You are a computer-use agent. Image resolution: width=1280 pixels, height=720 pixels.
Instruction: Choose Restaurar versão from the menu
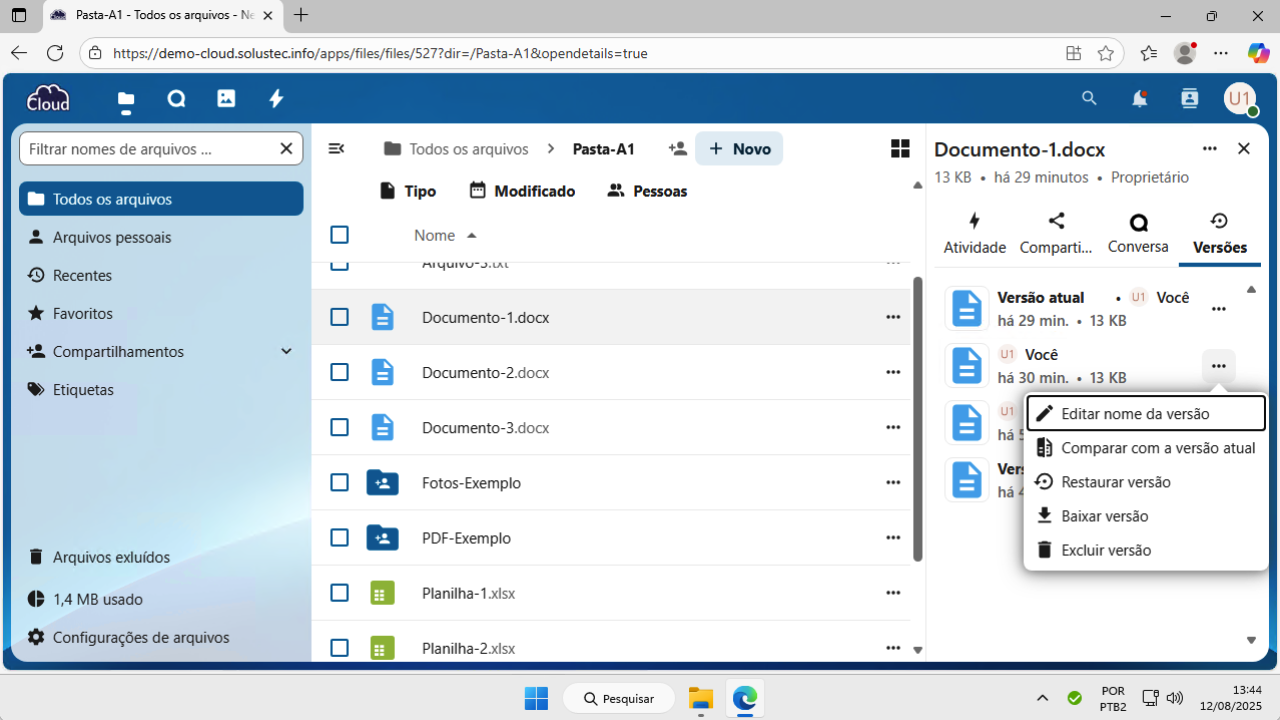tap(1115, 482)
